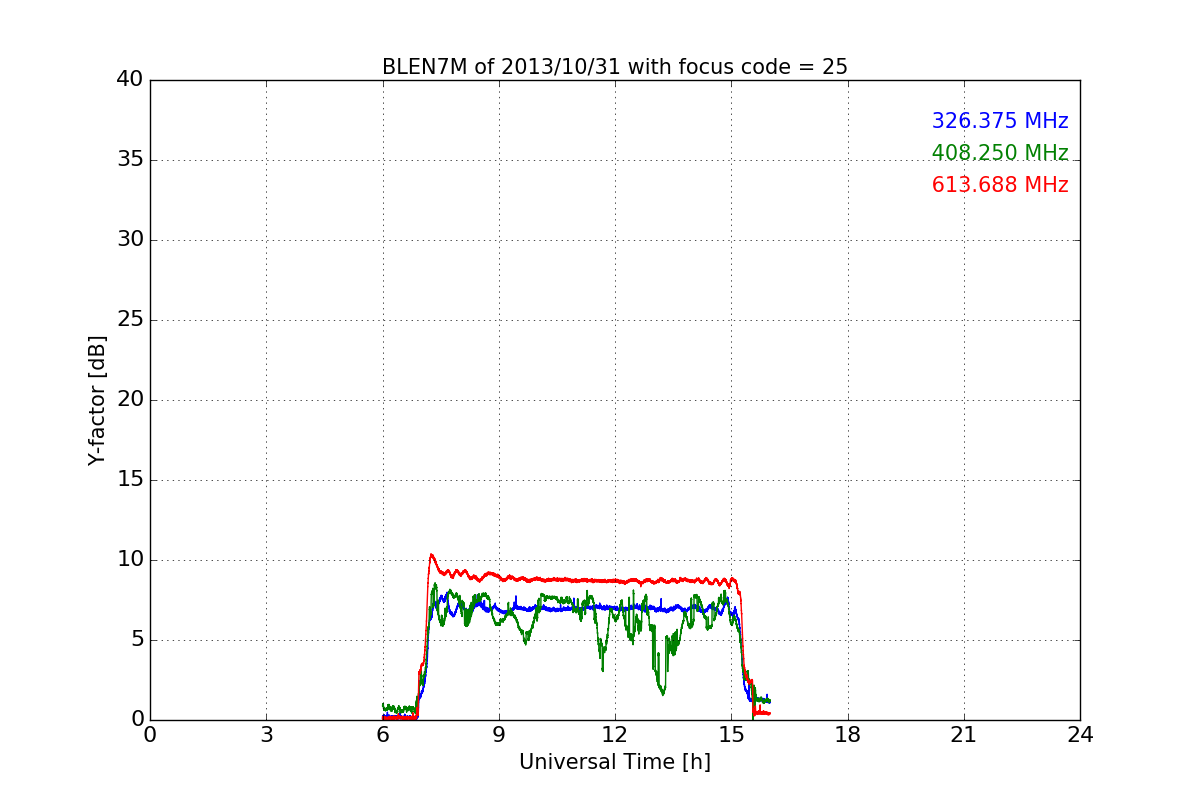This screenshot has width=1200, height=800.
Task: Click the y-axis tick label 15
Action: 130,480
